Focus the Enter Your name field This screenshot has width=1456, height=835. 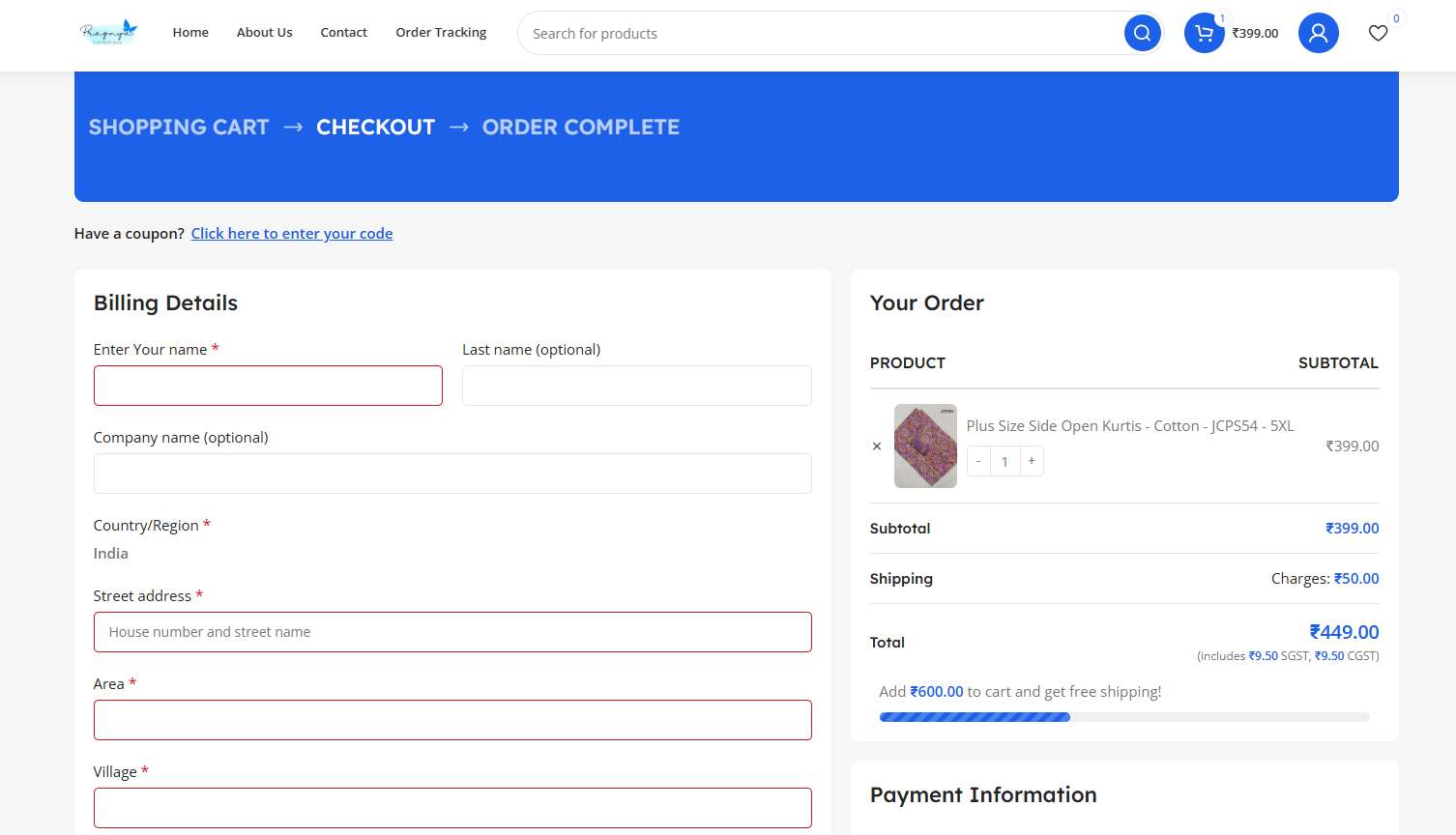click(268, 386)
